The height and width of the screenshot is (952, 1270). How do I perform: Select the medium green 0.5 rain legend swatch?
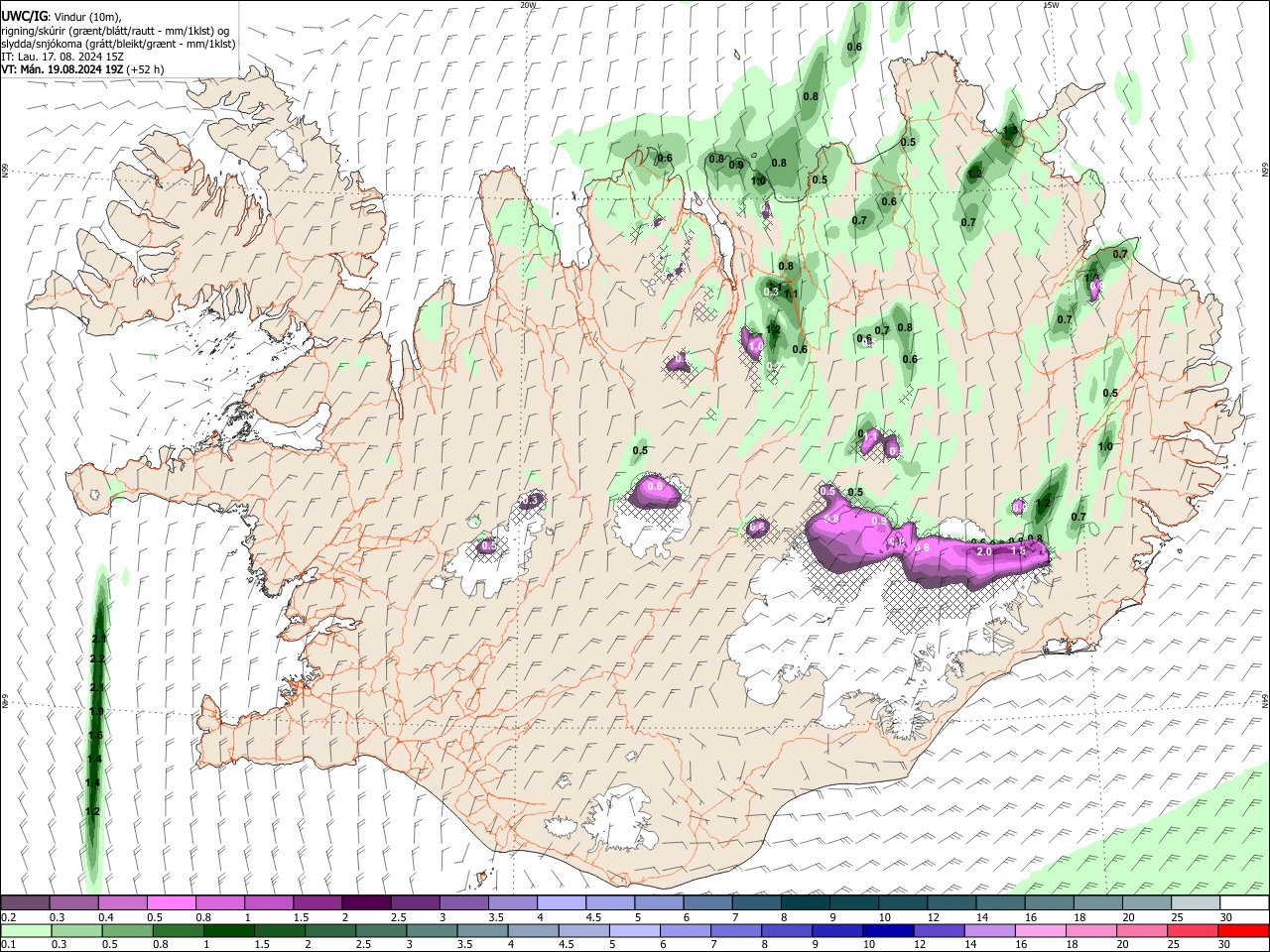pos(127,930)
